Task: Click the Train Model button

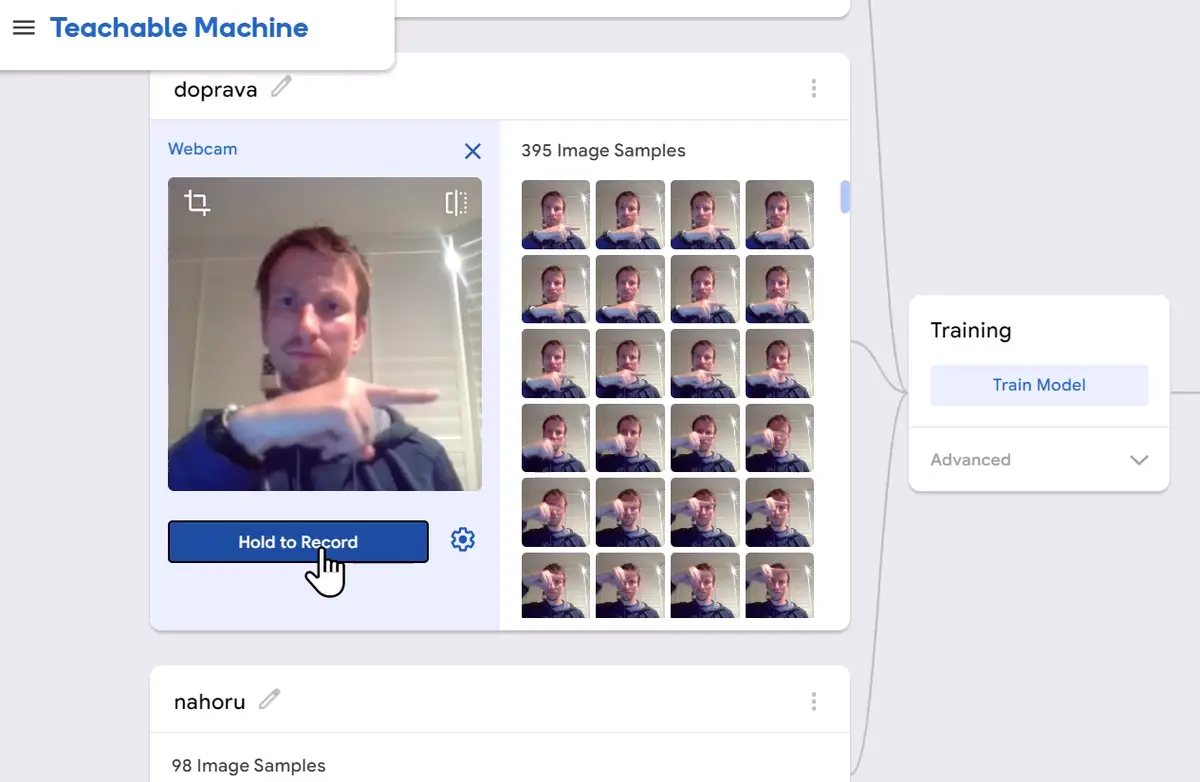Action: 1039,385
